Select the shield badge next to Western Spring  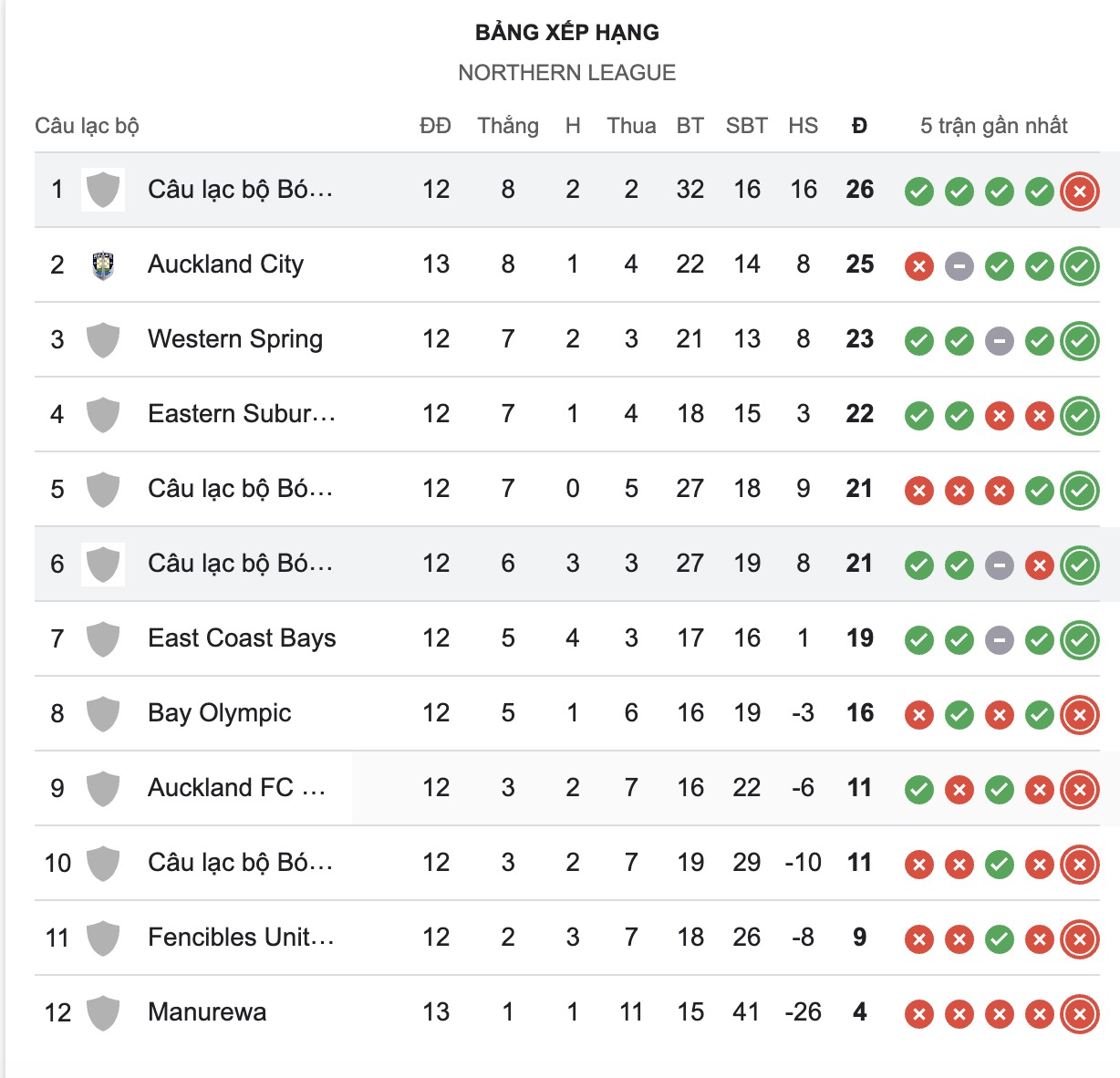click(103, 339)
